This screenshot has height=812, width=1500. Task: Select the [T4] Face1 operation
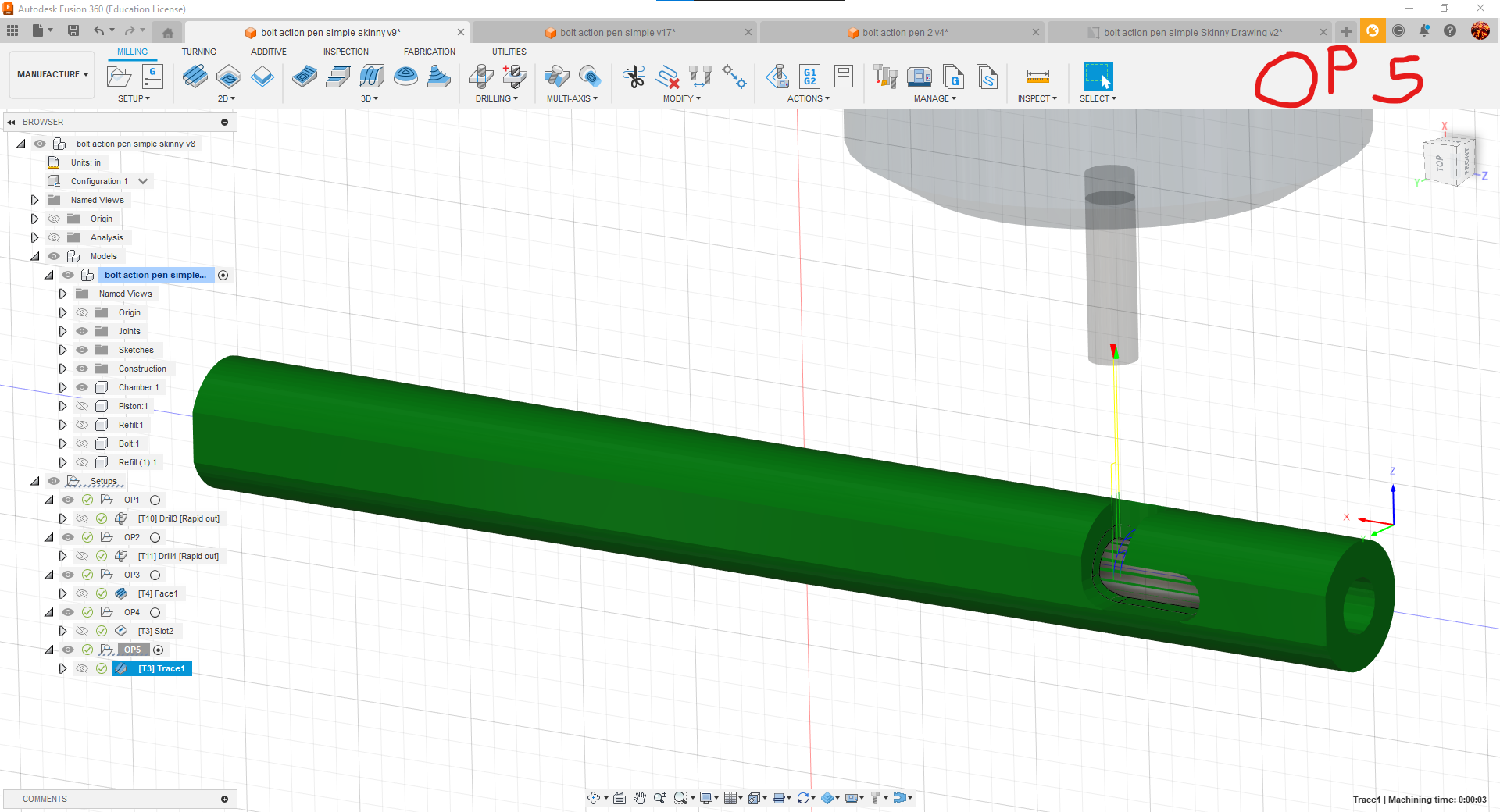pos(158,593)
